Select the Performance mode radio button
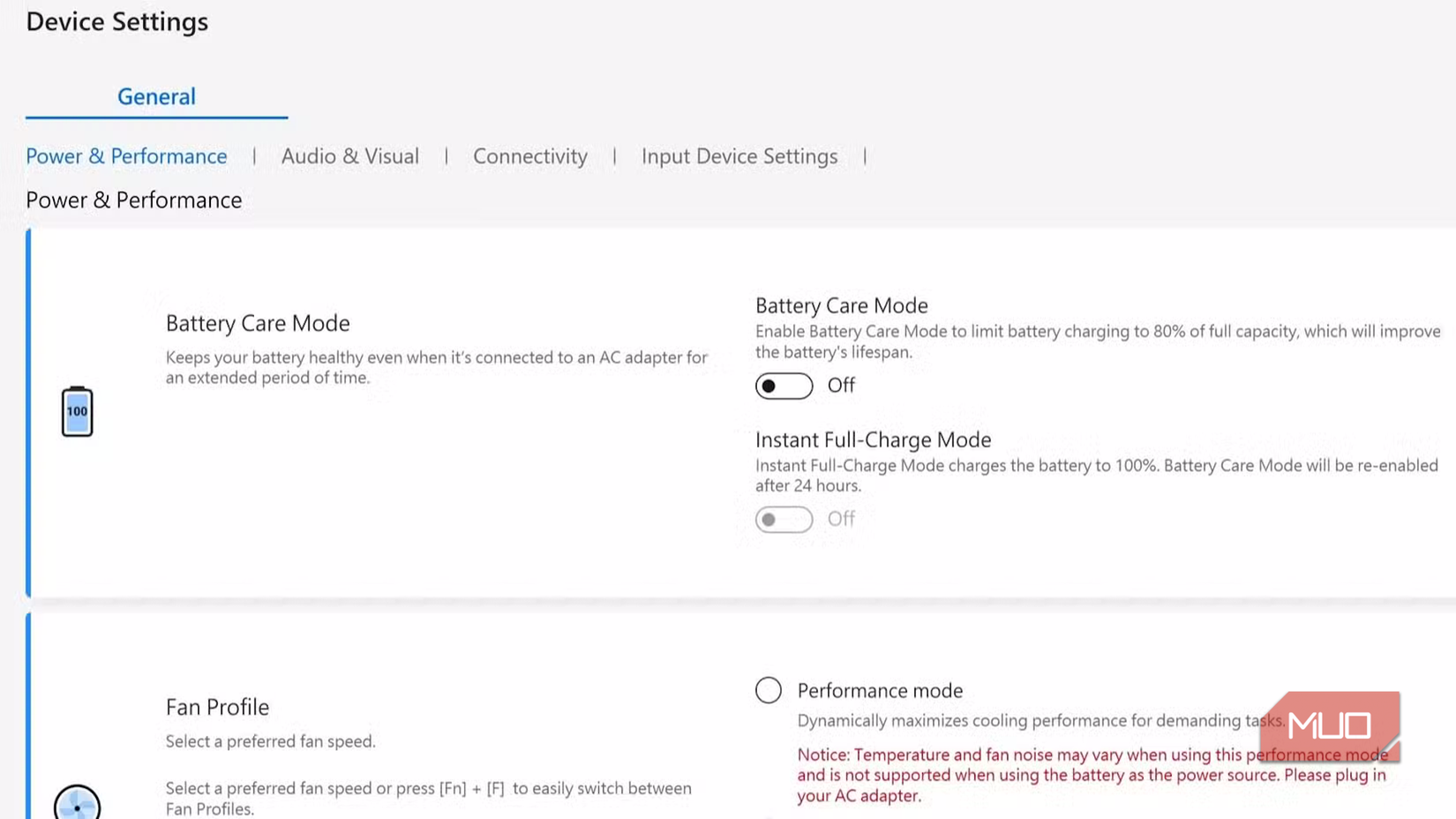Viewport: 1456px width, 819px height. pos(769,690)
